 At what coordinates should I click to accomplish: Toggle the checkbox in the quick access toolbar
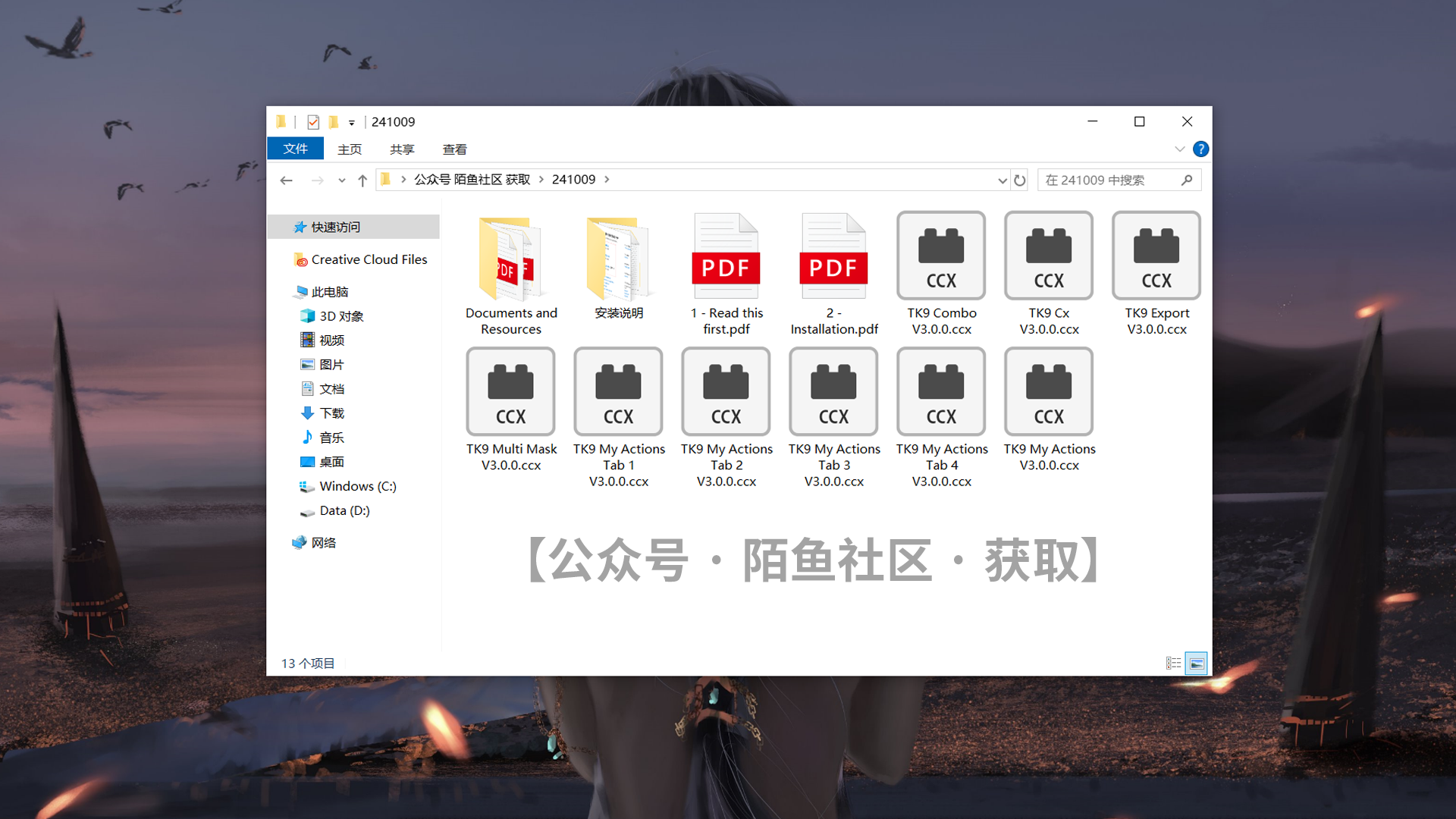coord(313,122)
